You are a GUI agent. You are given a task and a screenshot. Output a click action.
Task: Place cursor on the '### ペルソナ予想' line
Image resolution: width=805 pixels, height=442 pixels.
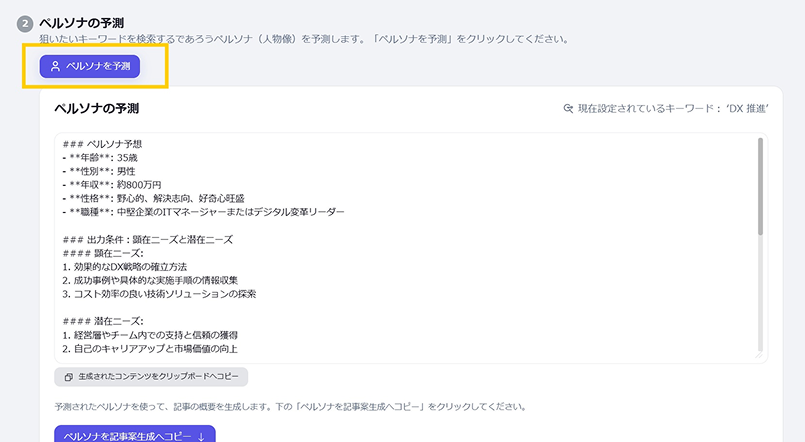[x=102, y=144]
